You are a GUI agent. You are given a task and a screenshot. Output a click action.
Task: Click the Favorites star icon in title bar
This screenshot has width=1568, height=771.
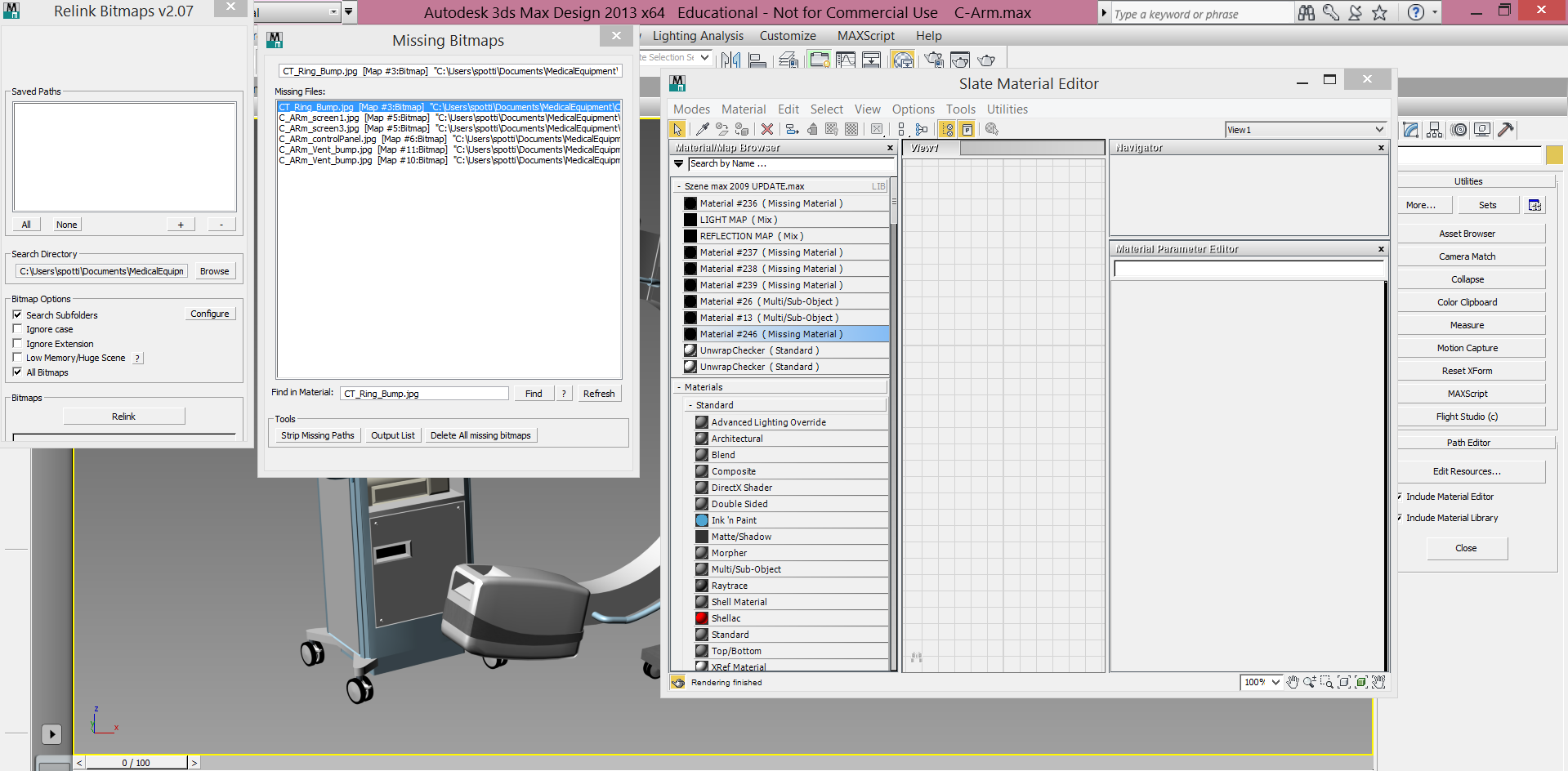(1379, 12)
